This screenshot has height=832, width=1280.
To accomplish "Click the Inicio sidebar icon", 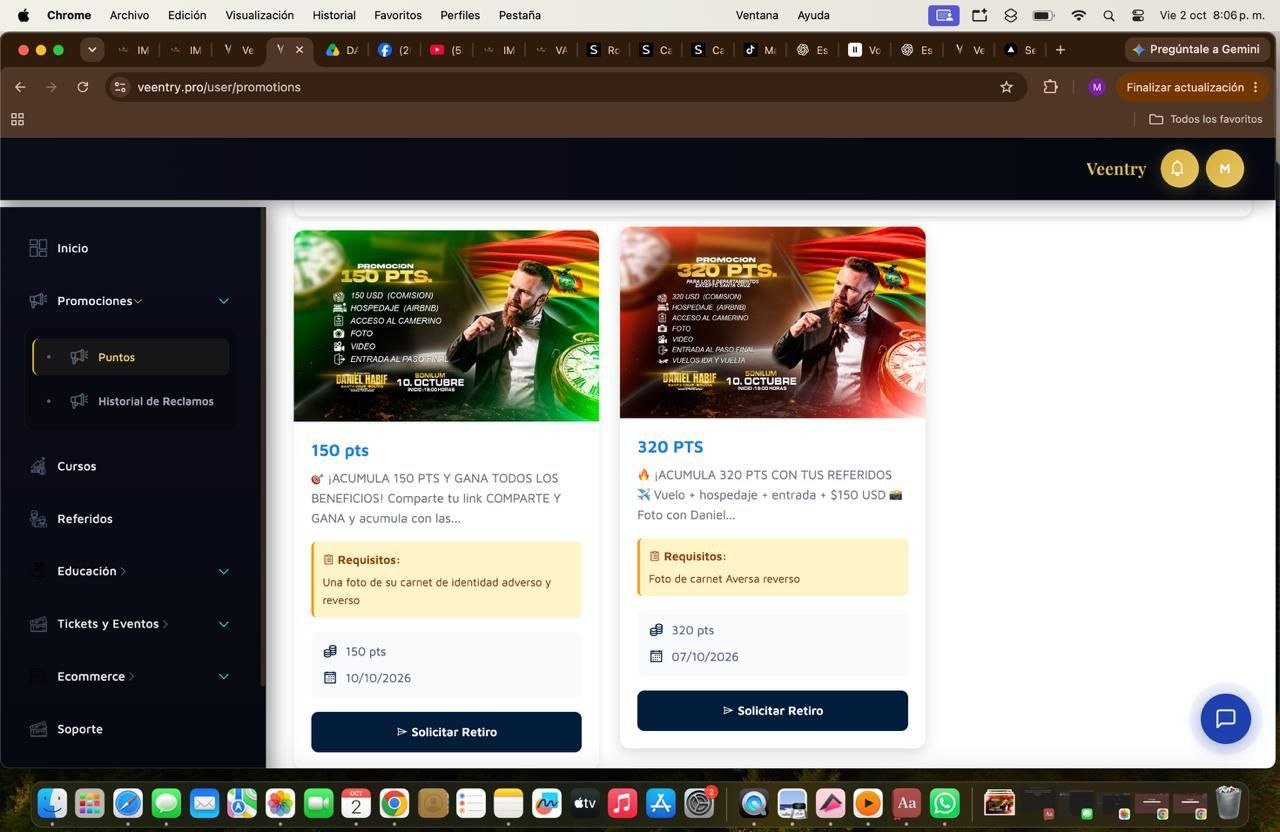I will (x=38, y=248).
